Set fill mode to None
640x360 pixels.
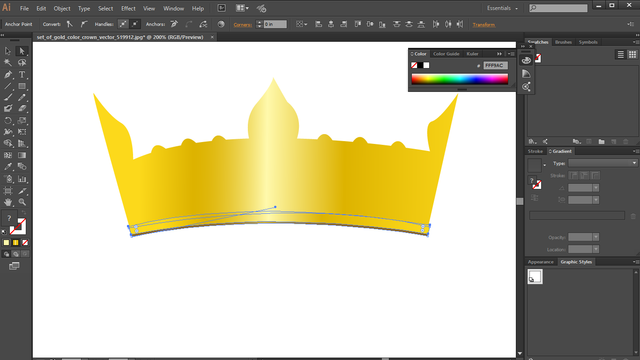coord(25,242)
